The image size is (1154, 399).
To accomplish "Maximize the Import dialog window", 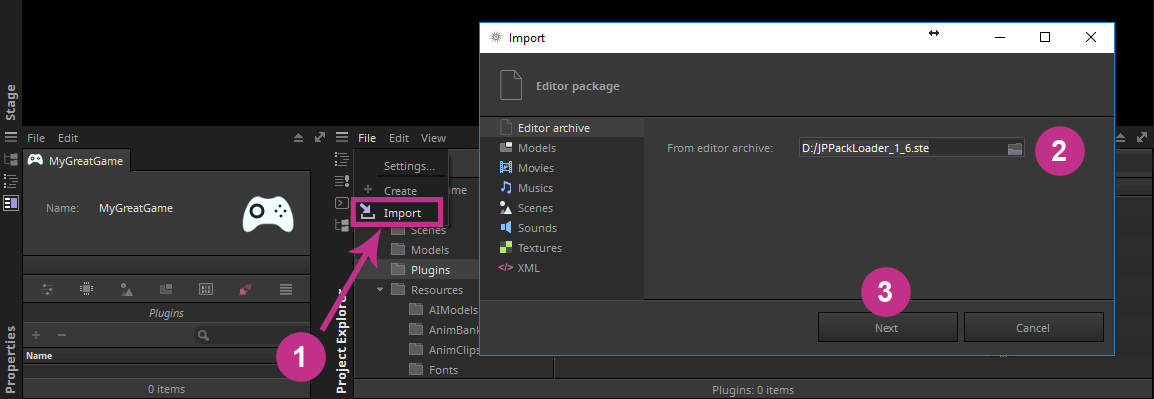I will (x=1044, y=38).
